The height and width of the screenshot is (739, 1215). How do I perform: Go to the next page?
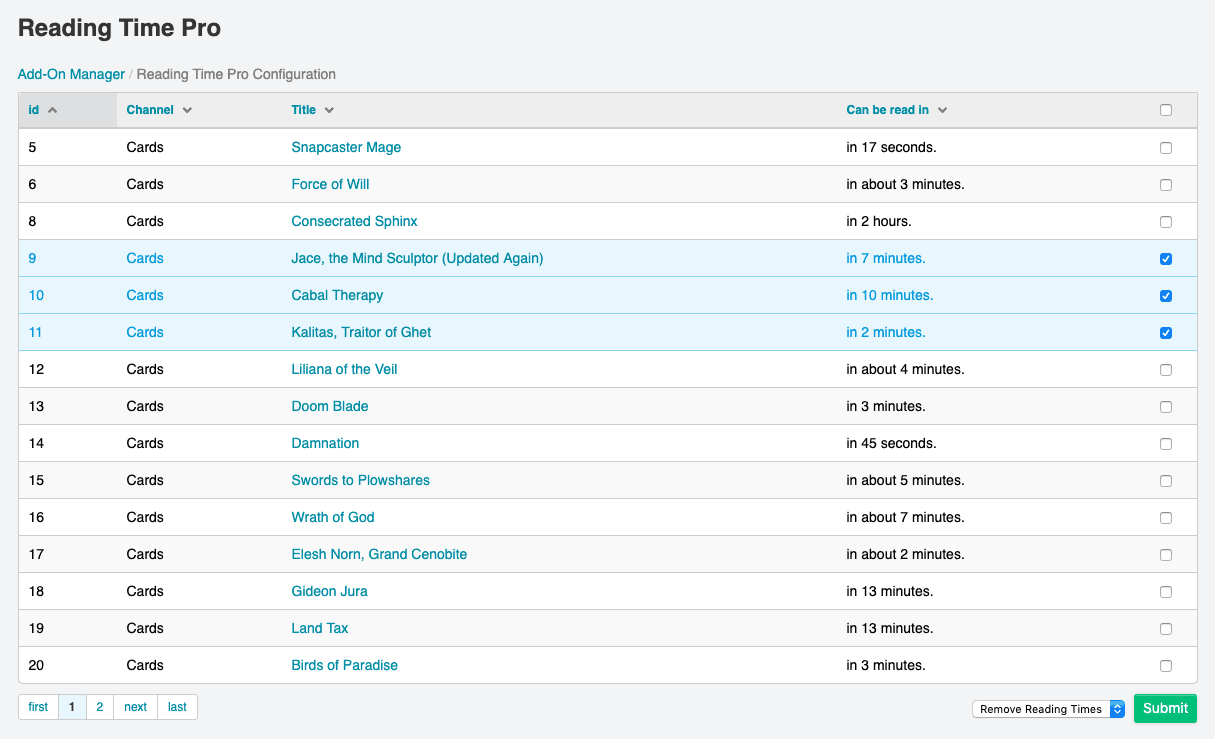point(135,707)
